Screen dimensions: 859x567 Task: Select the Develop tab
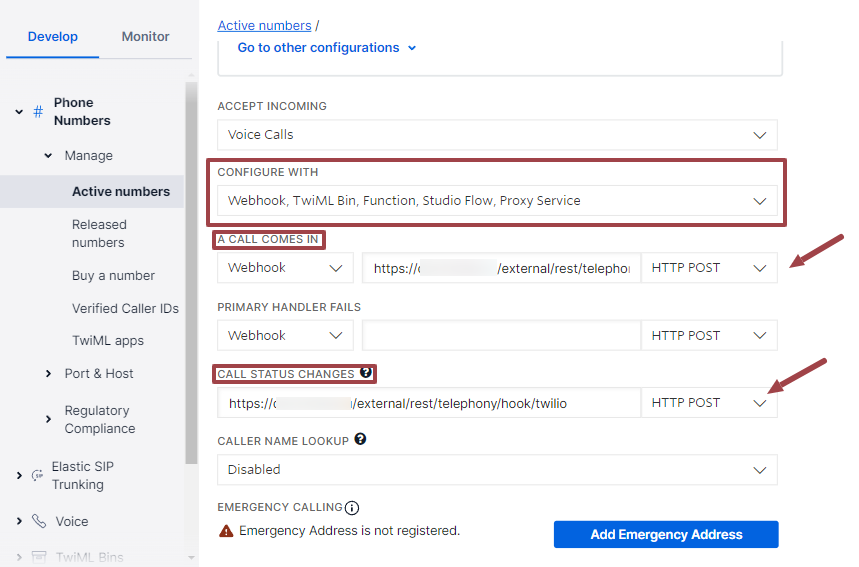(x=52, y=37)
